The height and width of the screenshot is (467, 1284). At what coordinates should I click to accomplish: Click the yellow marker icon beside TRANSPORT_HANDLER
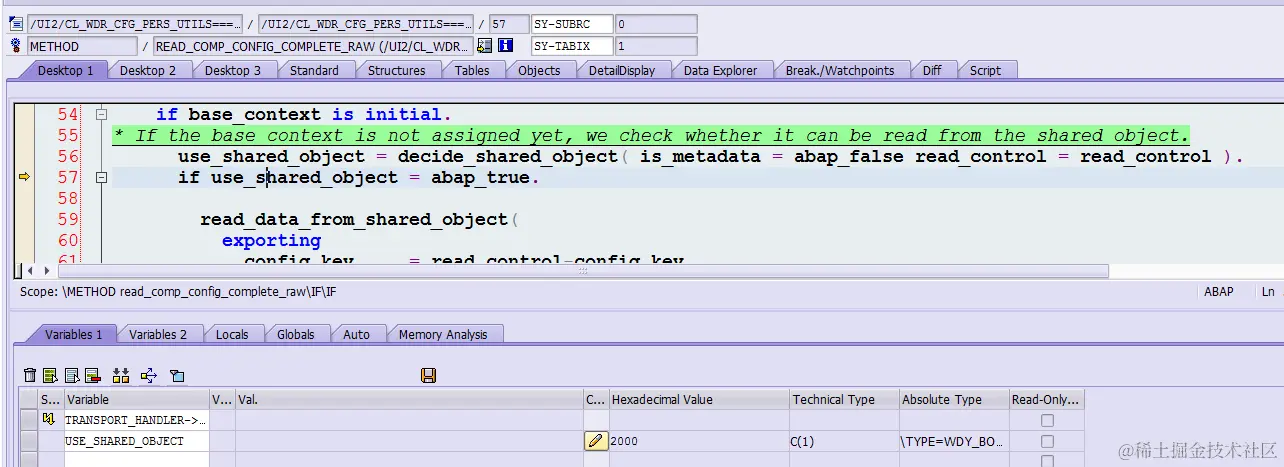48,420
